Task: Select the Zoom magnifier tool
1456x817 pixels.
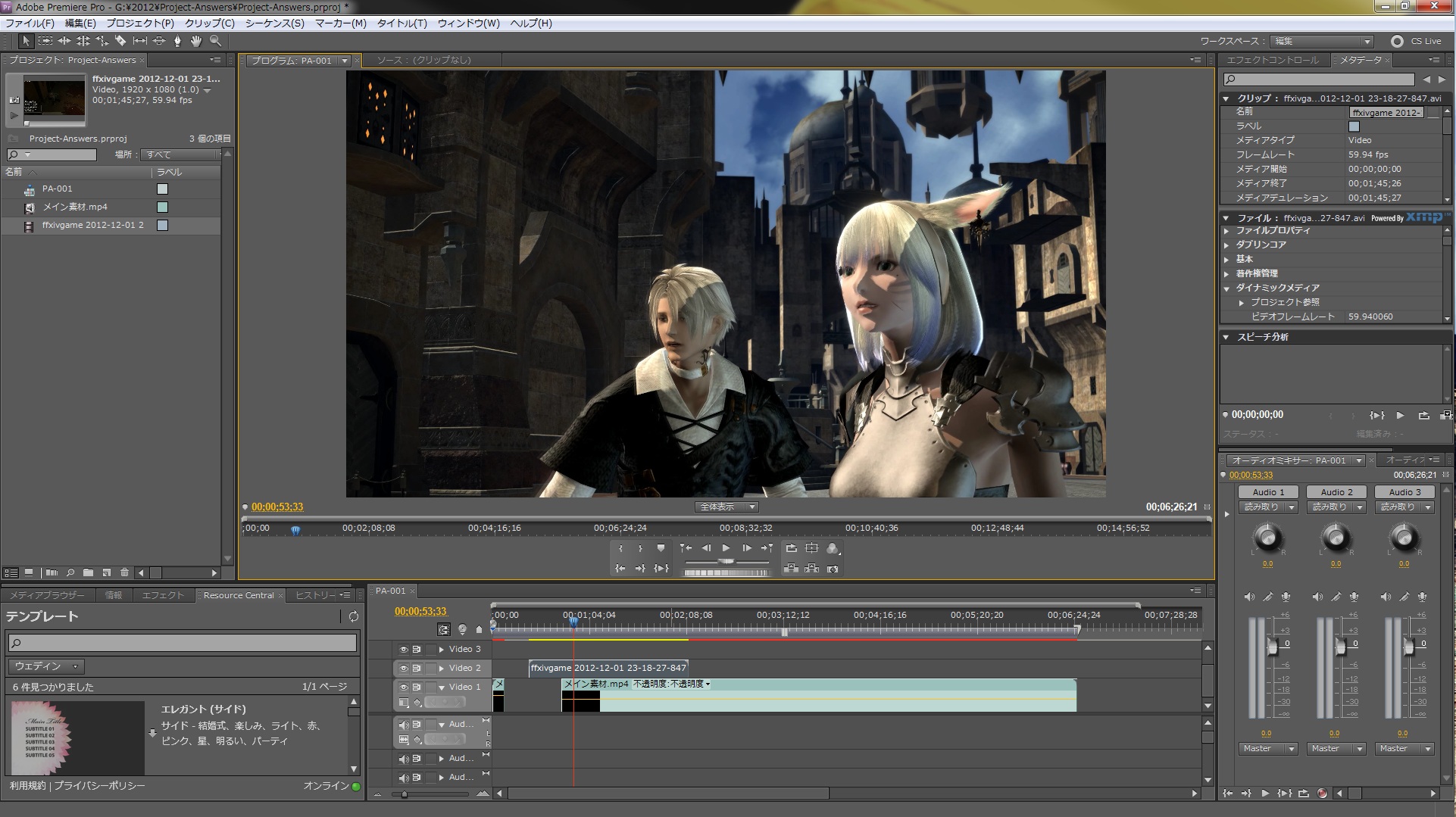Action: tap(215, 41)
